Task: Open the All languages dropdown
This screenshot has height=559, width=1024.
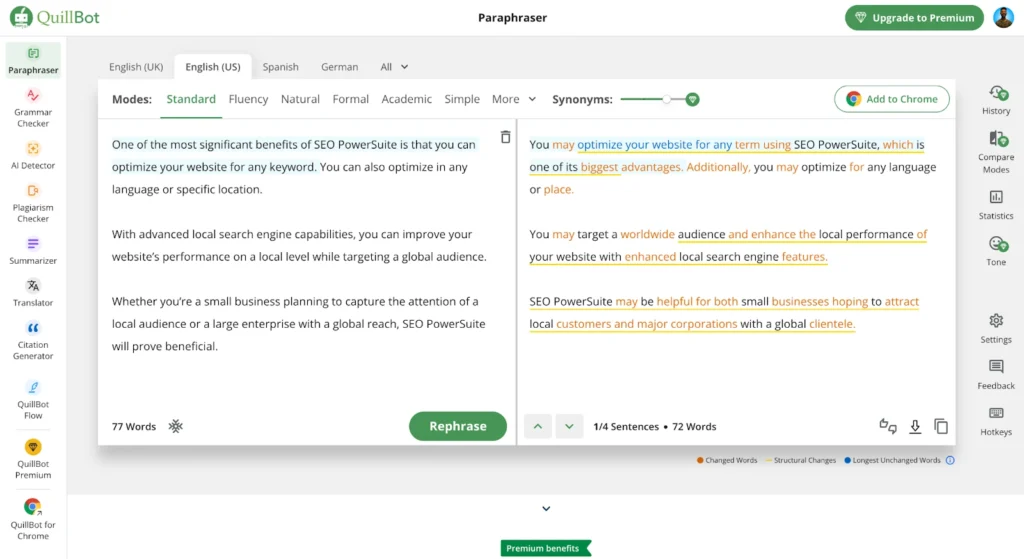Action: [x=394, y=67]
